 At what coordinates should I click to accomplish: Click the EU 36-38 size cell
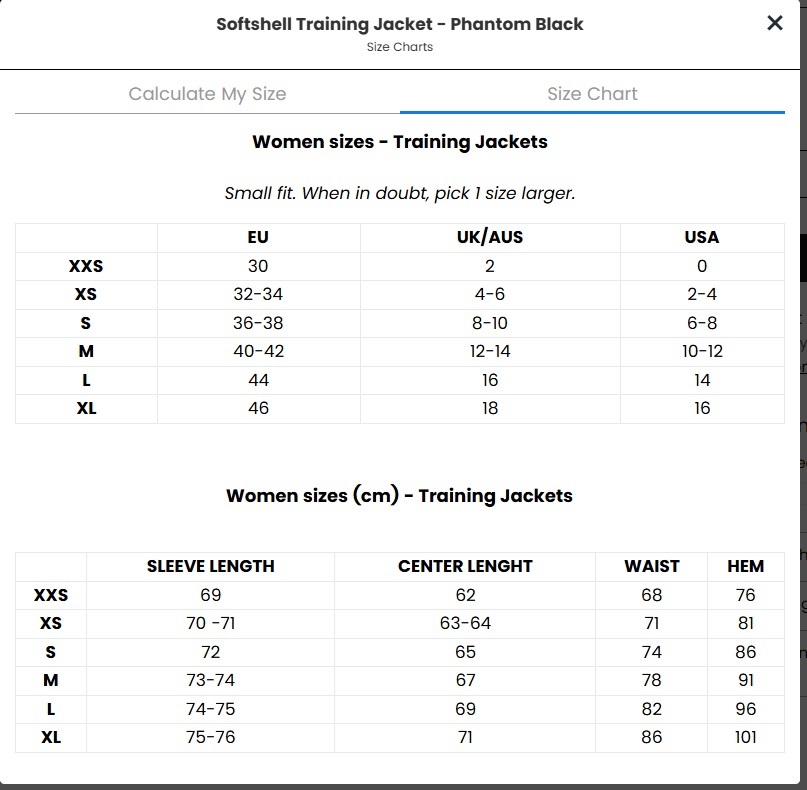click(258, 323)
